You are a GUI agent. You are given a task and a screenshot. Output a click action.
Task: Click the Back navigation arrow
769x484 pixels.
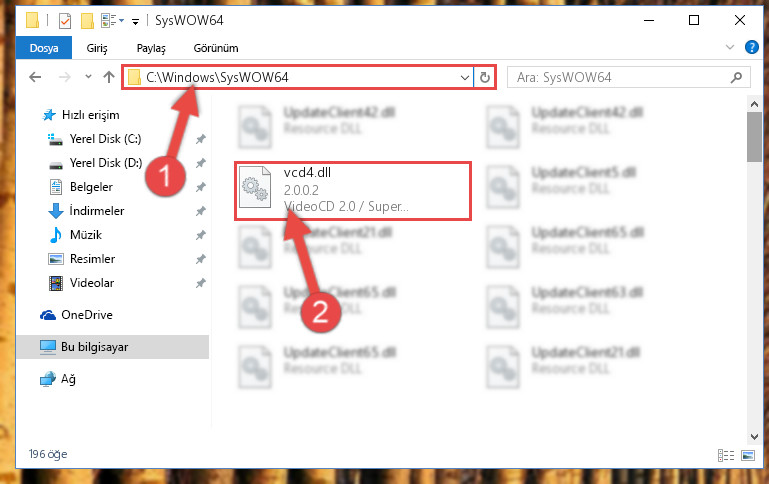coord(35,77)
